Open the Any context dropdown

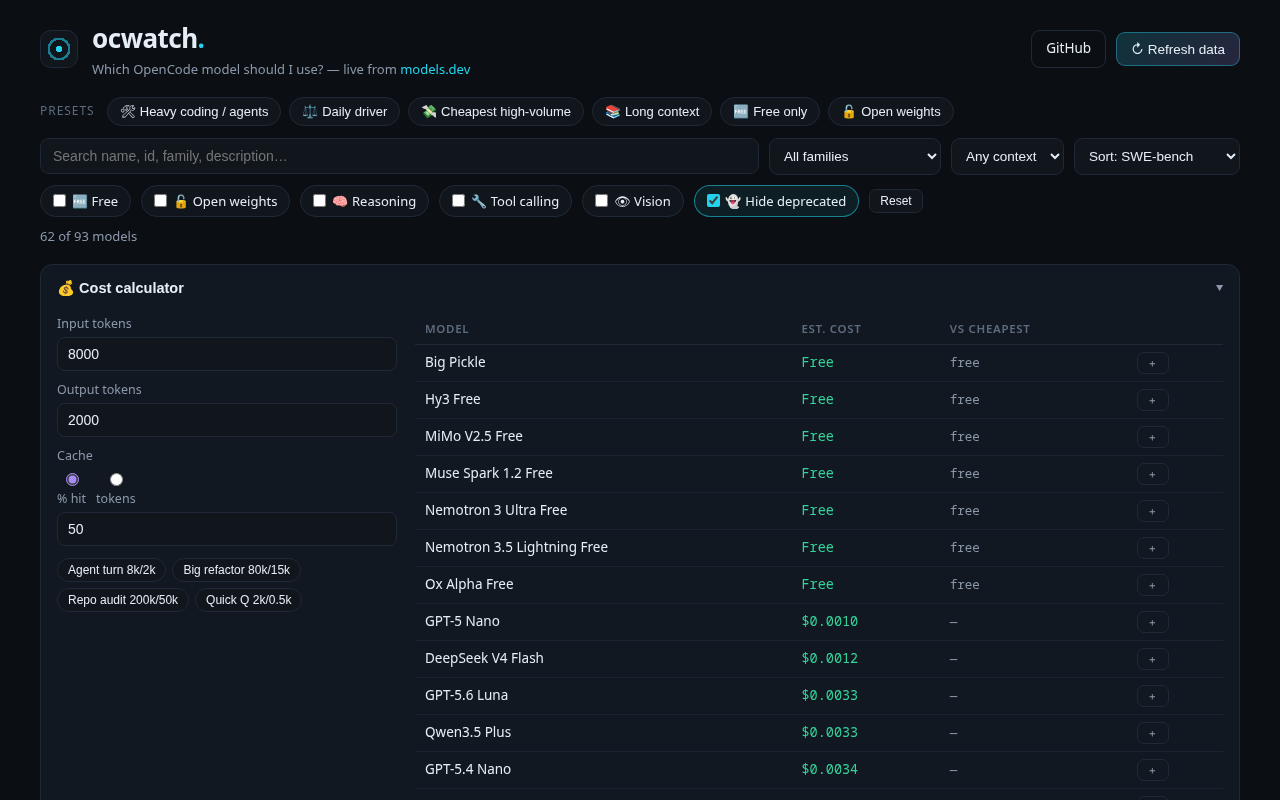click(x=1007, y=156)
